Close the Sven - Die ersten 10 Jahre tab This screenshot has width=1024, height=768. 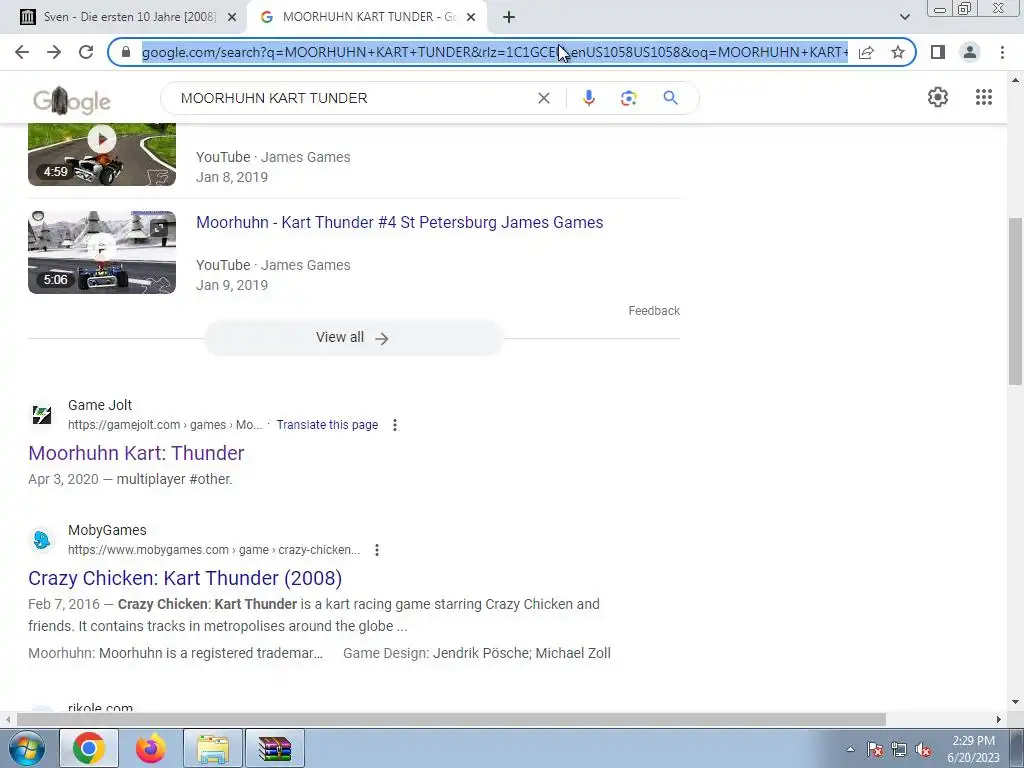tap(231, 17)
